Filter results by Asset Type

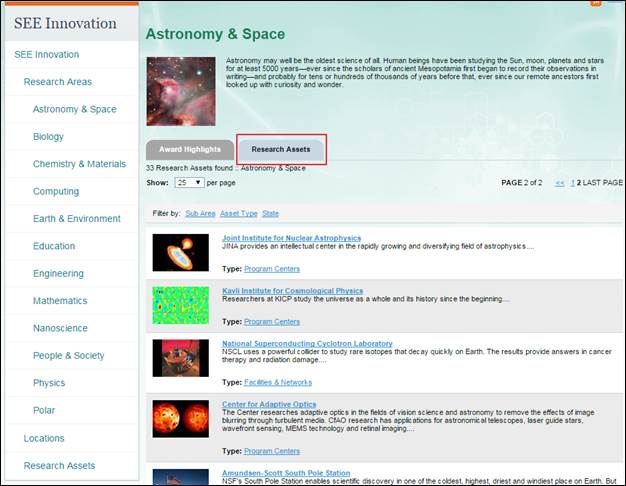tap(238, 213)
